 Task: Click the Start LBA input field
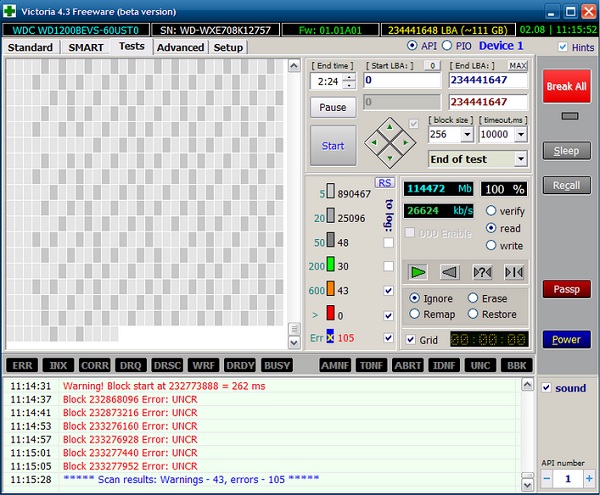click(402, 80)
